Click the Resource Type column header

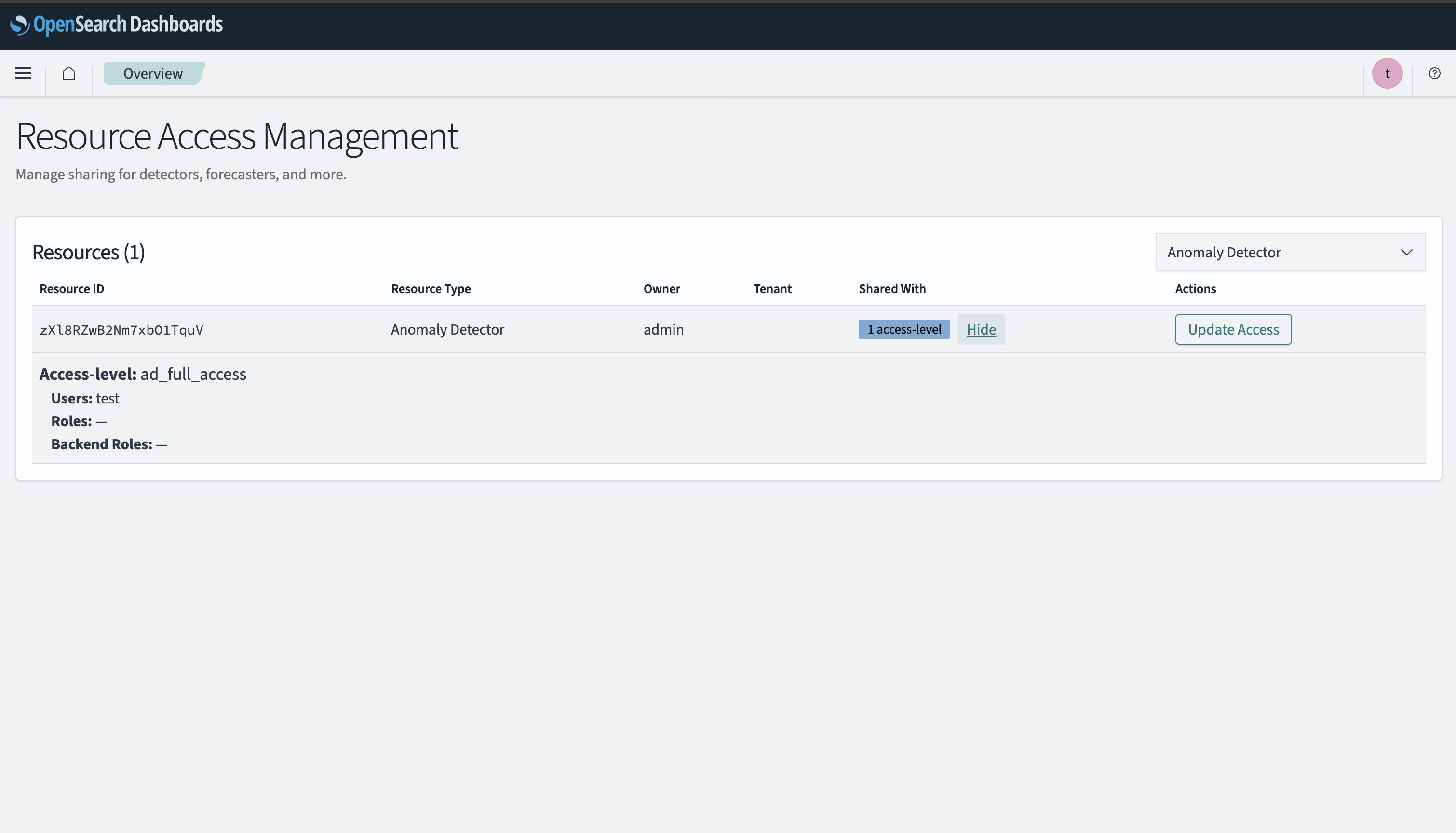coord(431,289)
